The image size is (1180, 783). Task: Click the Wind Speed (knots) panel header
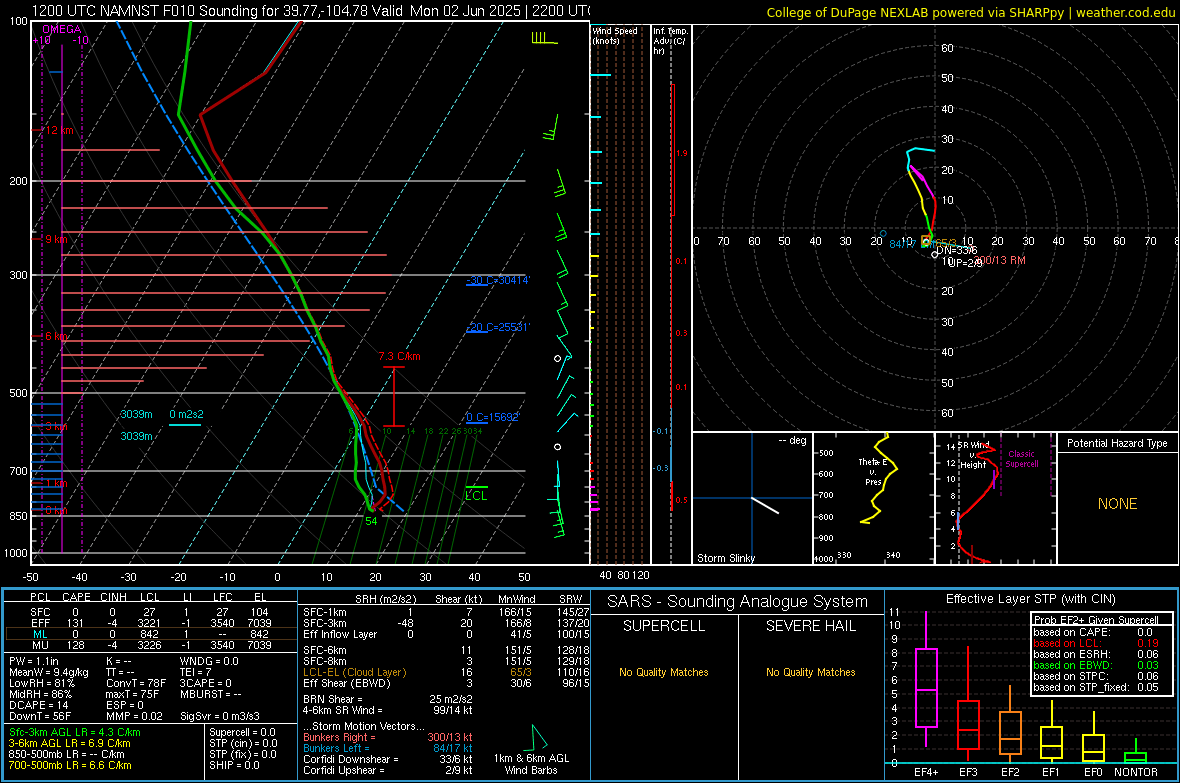(615, 35)
